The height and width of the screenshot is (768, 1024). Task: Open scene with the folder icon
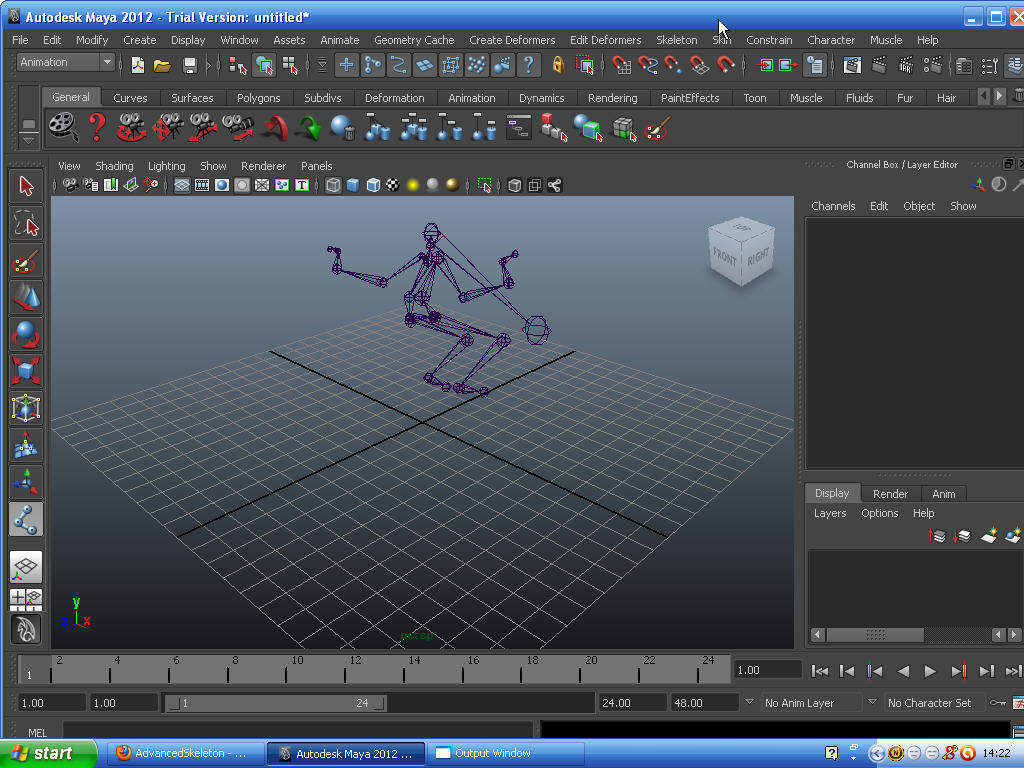(x=162, y=65)
